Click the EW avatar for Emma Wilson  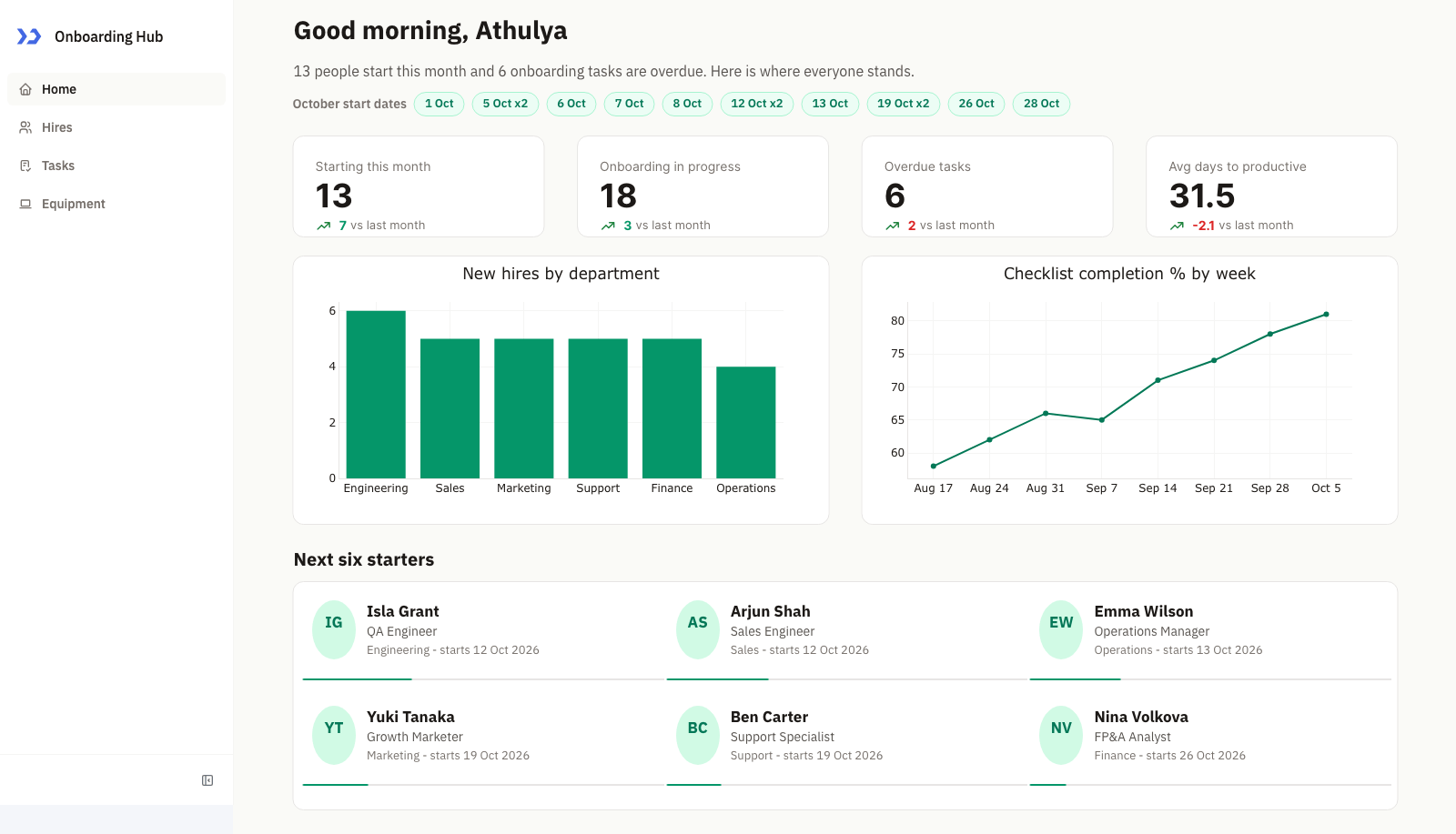pos(1061,629)
